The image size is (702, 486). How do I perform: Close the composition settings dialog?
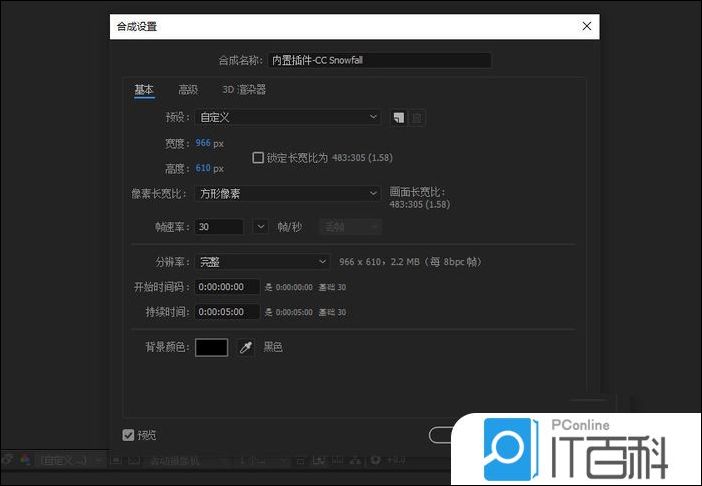pyautogui.click(x=586, y=26)
